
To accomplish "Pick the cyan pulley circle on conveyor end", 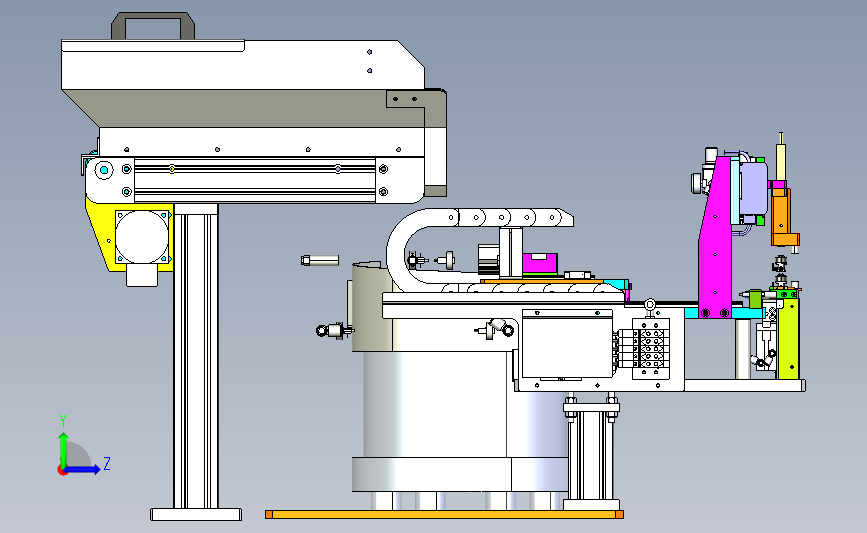I will pyautogui.click(x=104, y=170).
